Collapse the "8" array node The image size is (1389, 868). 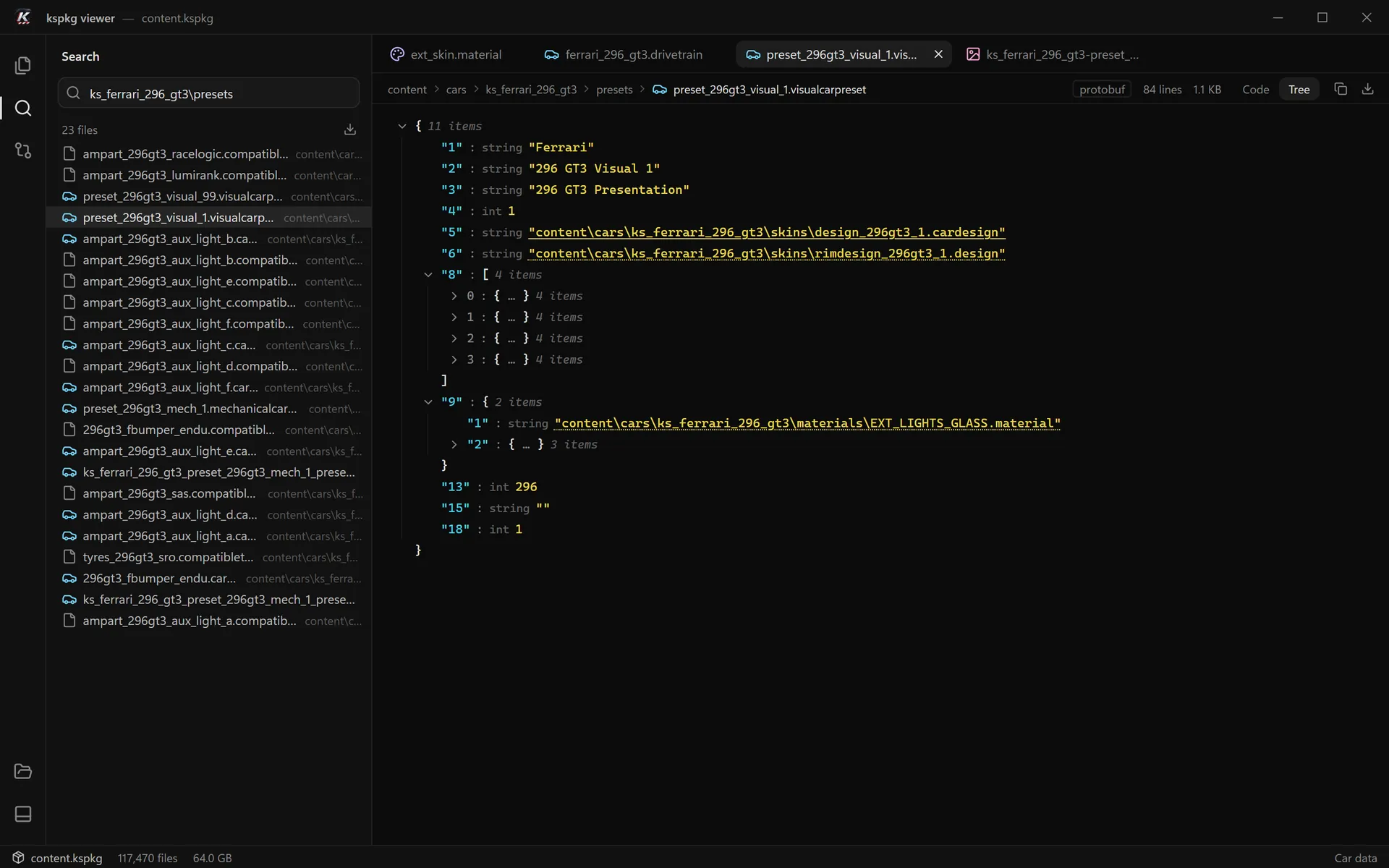(x=428, y=275)
